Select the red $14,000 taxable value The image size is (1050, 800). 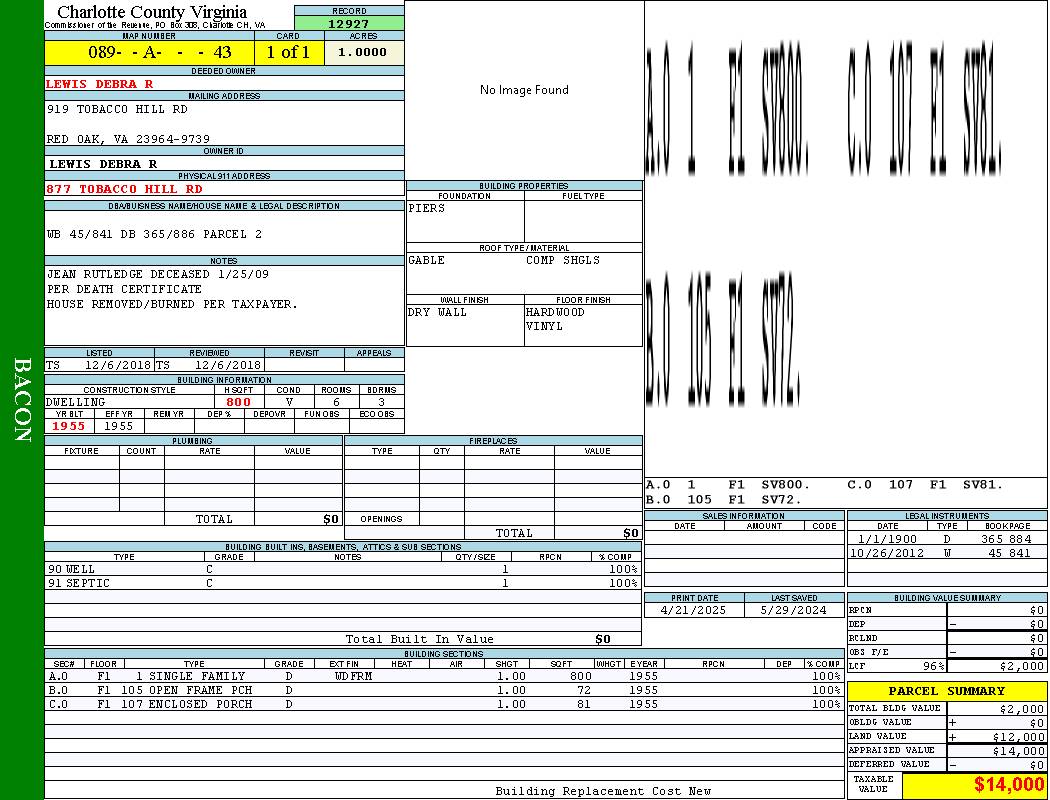pyautogui.click(x=1008, y=785)
